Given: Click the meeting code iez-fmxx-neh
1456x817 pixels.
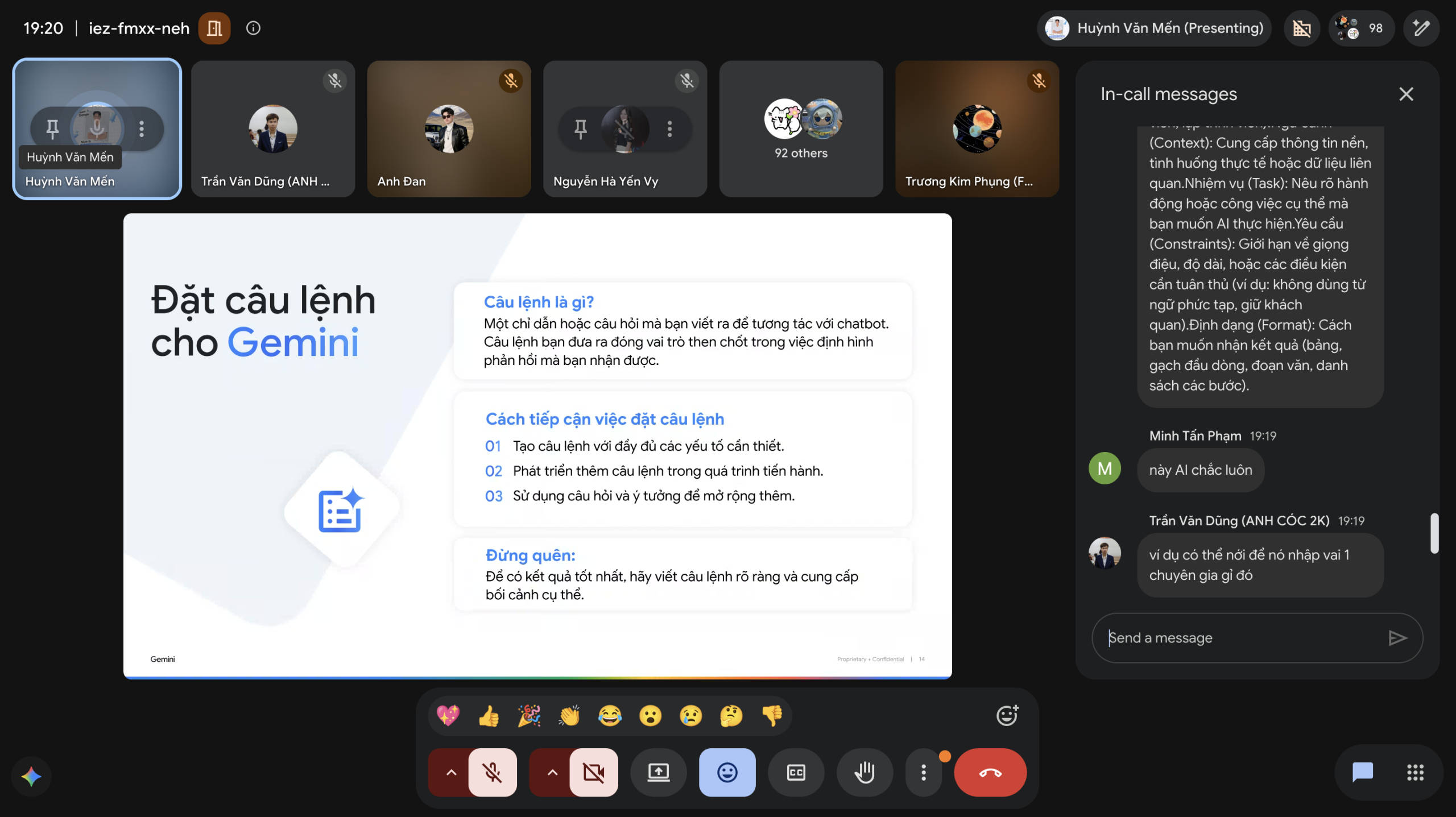Looking at the screenshot, I should [139, 28].
